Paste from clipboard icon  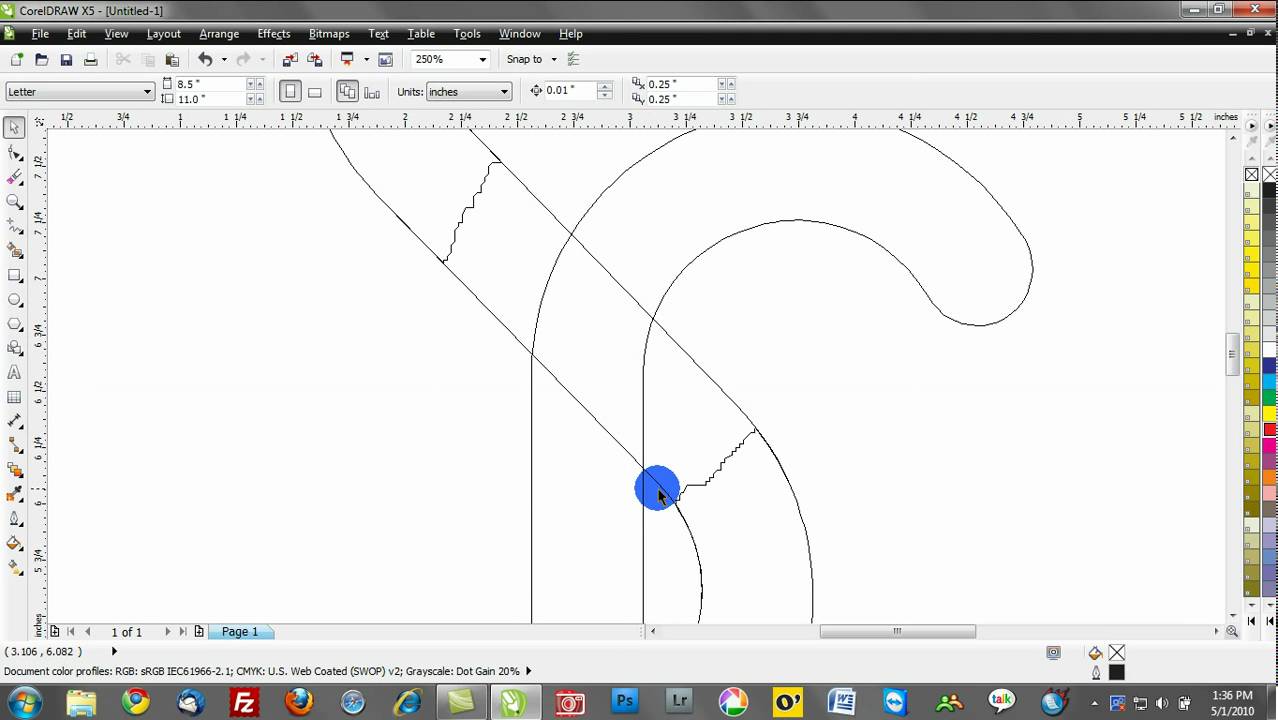coord(172,60)
